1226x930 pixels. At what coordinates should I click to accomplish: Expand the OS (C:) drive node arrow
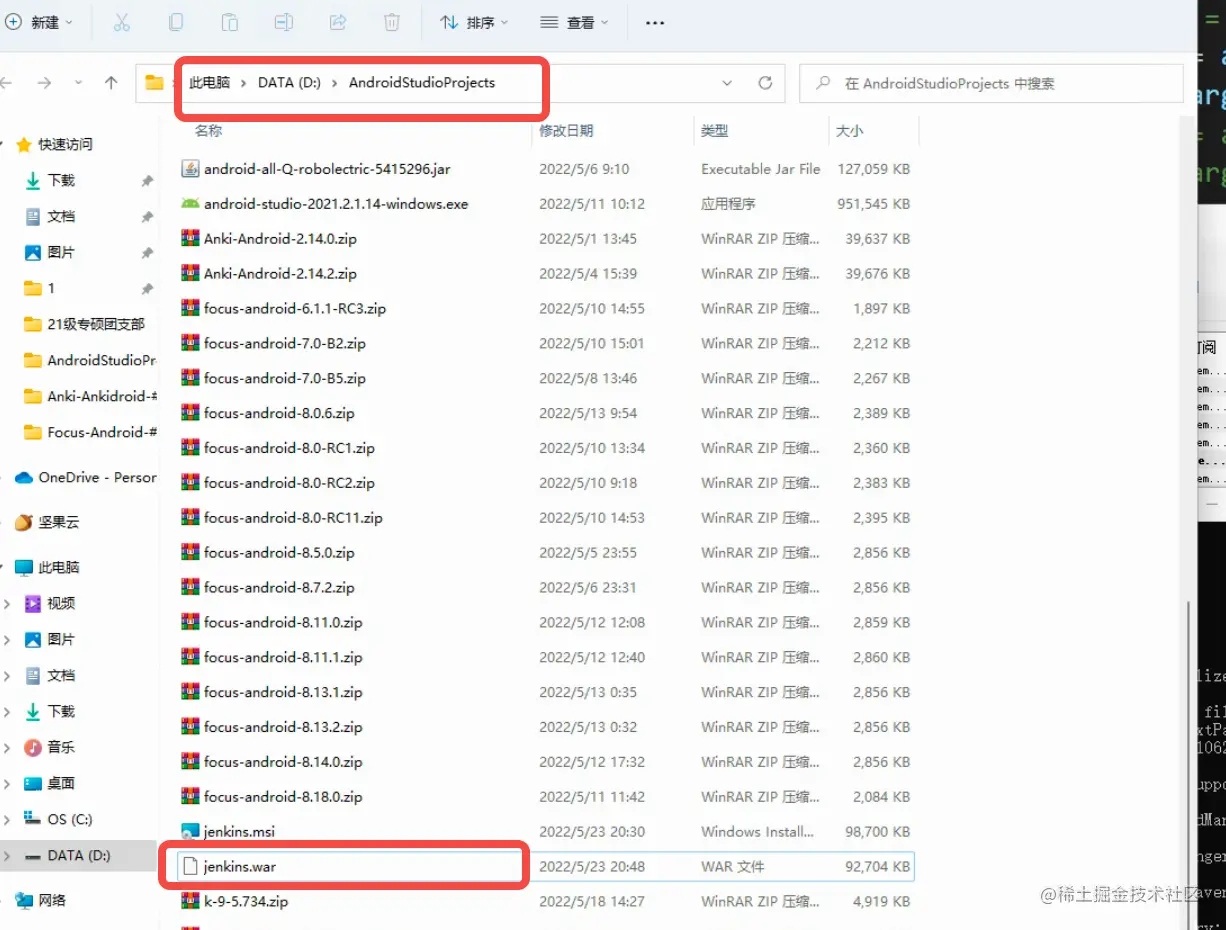[x=7, y=819]
